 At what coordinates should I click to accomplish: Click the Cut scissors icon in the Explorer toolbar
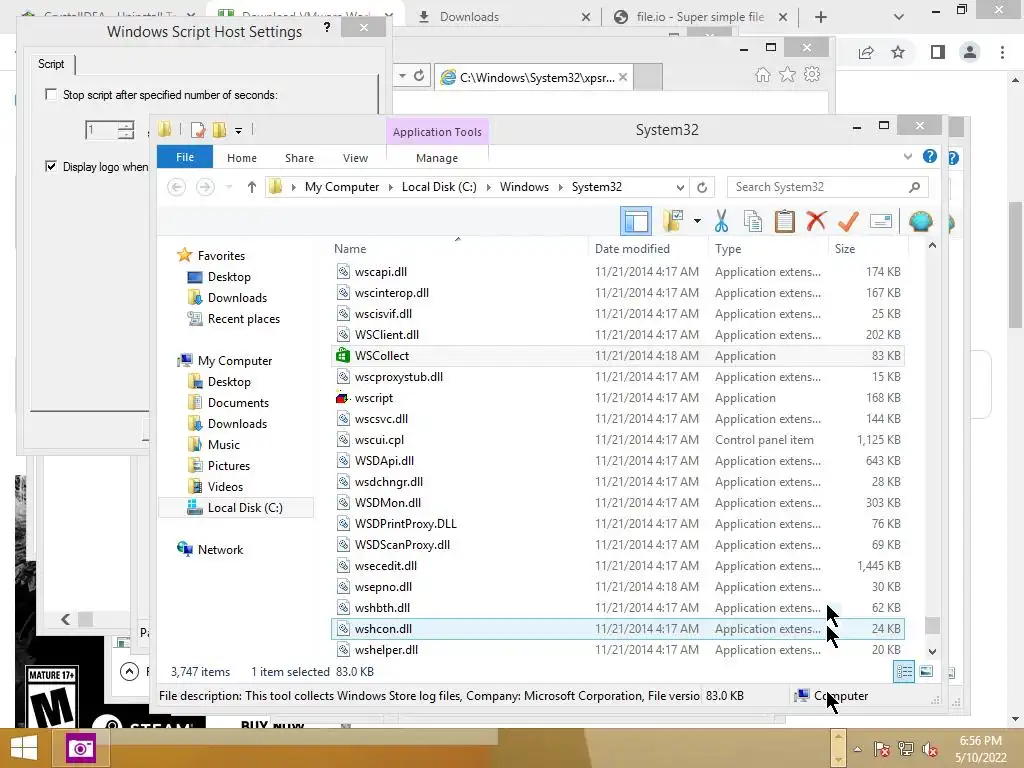(x=721, y=221)
